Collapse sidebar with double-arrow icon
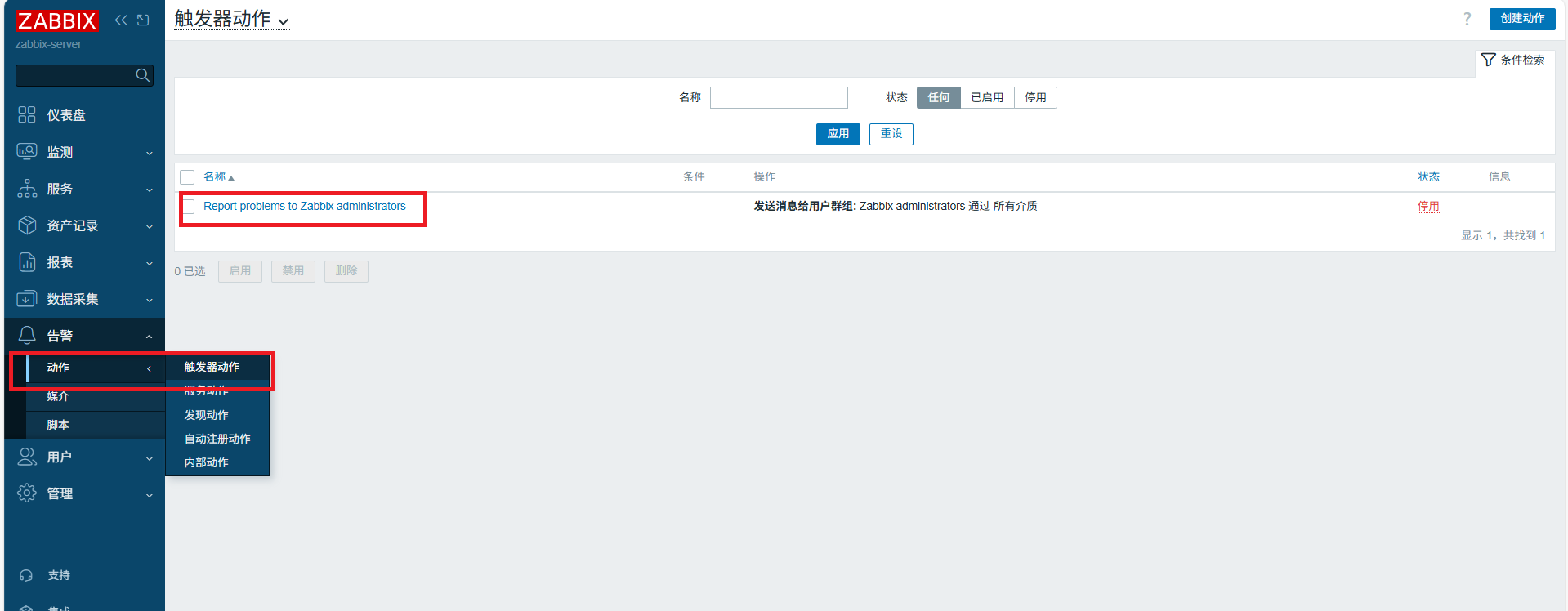The width and height of the screenshot is (1568, 611). pyautogui.click(x=121, y=20)
